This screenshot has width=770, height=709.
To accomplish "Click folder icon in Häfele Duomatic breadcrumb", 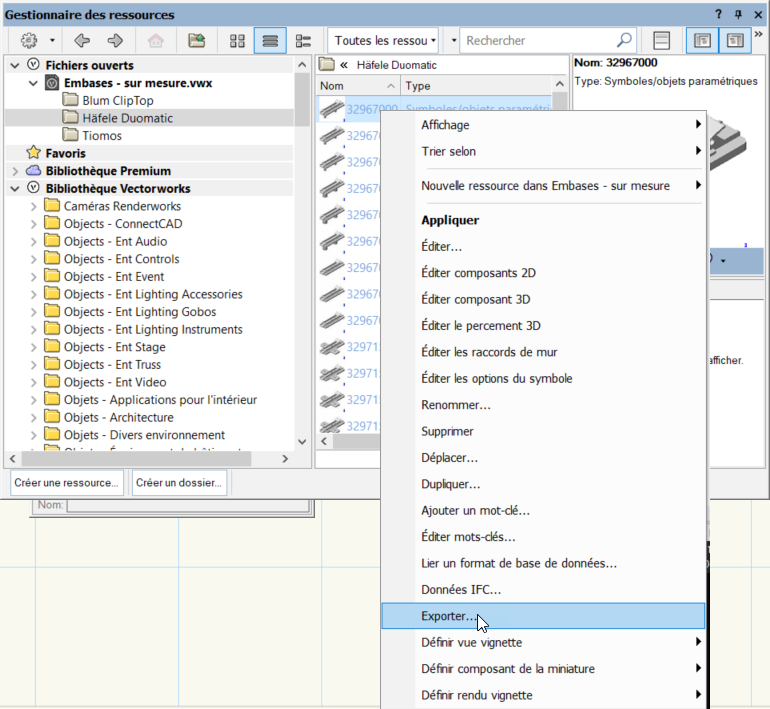I will [x=327, y=64].
